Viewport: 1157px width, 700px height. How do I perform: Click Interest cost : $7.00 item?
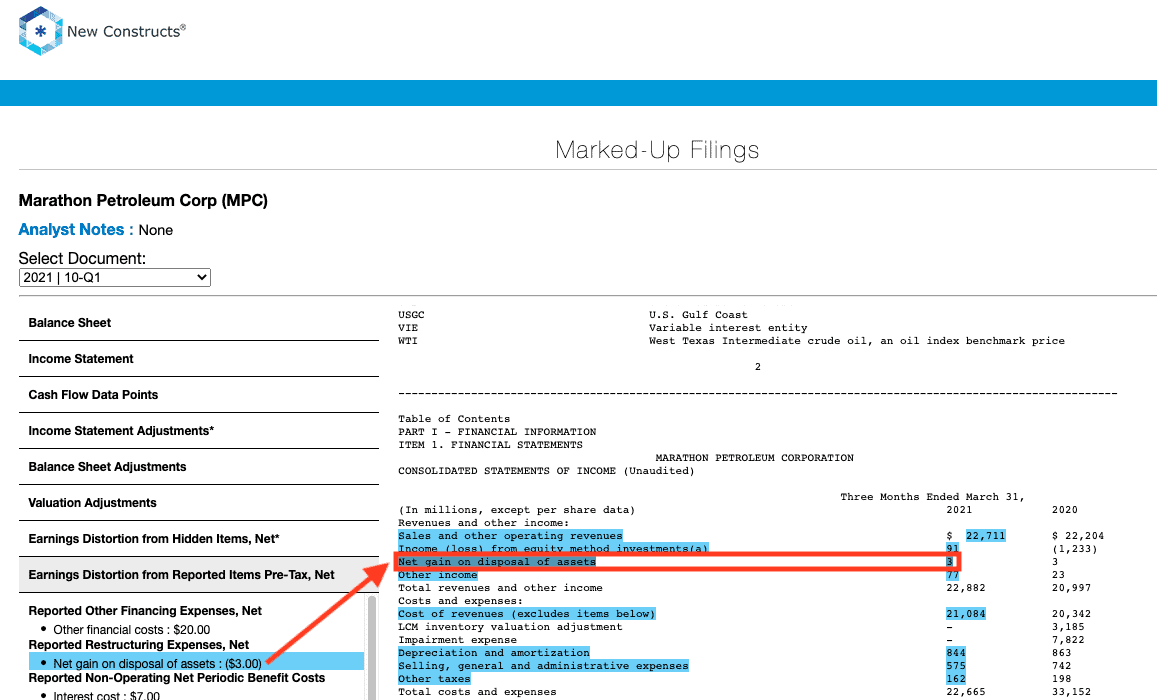(x=106, y=696)
